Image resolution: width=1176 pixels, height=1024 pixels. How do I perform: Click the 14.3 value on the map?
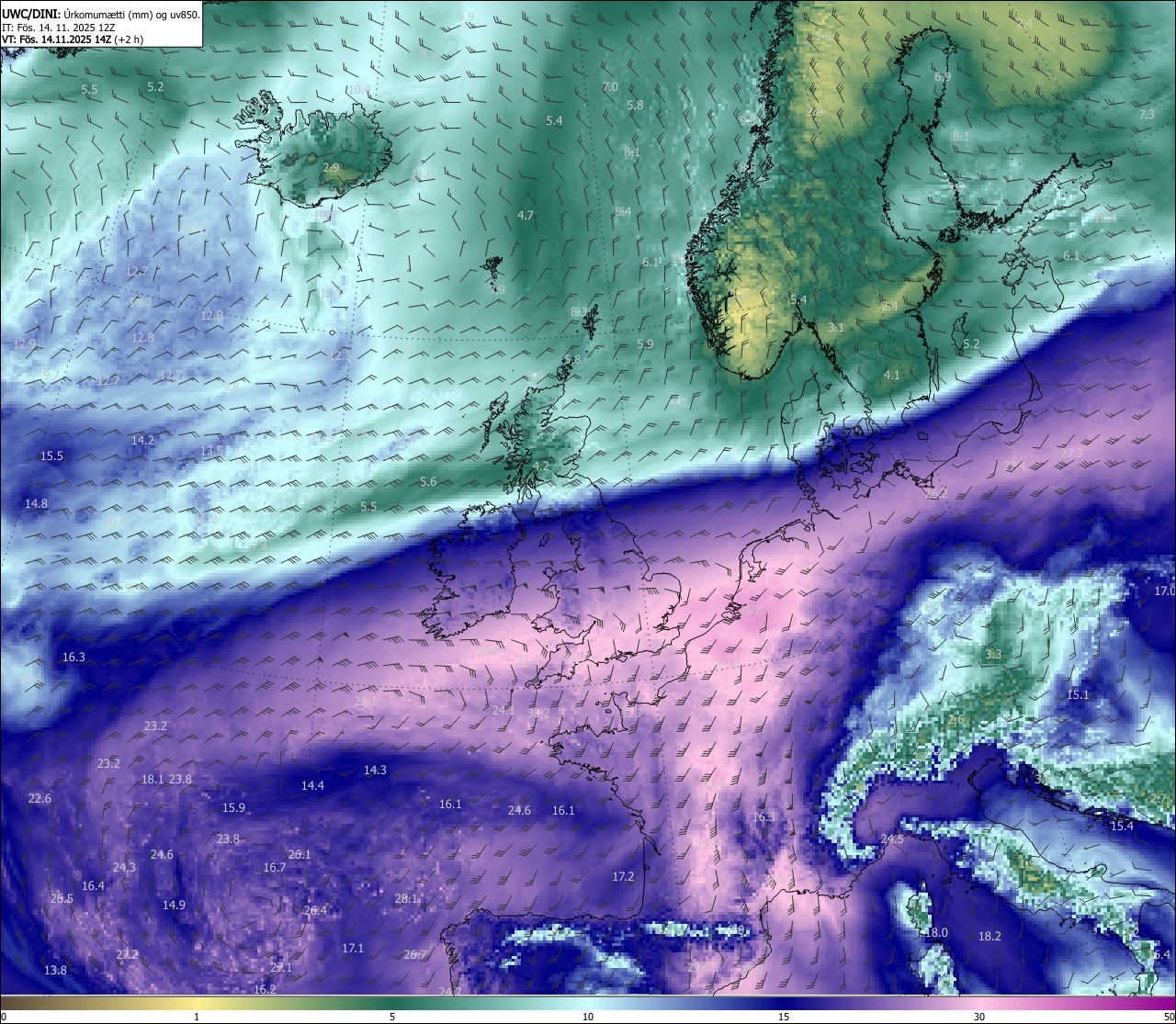[x=375, y=771]
